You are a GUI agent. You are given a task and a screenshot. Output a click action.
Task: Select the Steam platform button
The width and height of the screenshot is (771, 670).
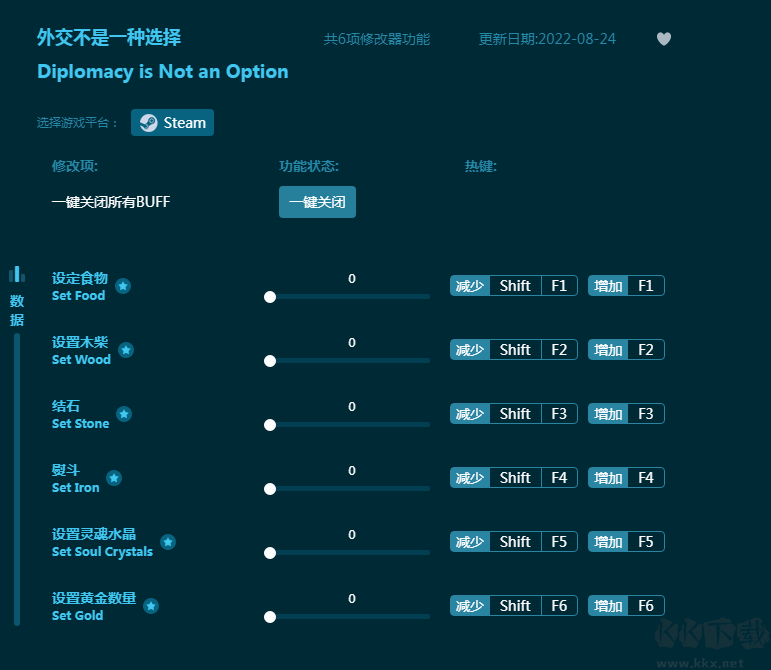pos(172,122)
